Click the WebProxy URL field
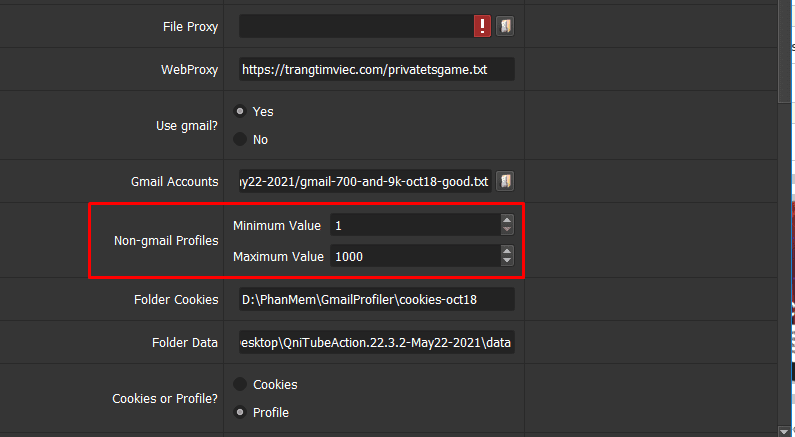This screenshot has height=437, width=795. (376, 69)
